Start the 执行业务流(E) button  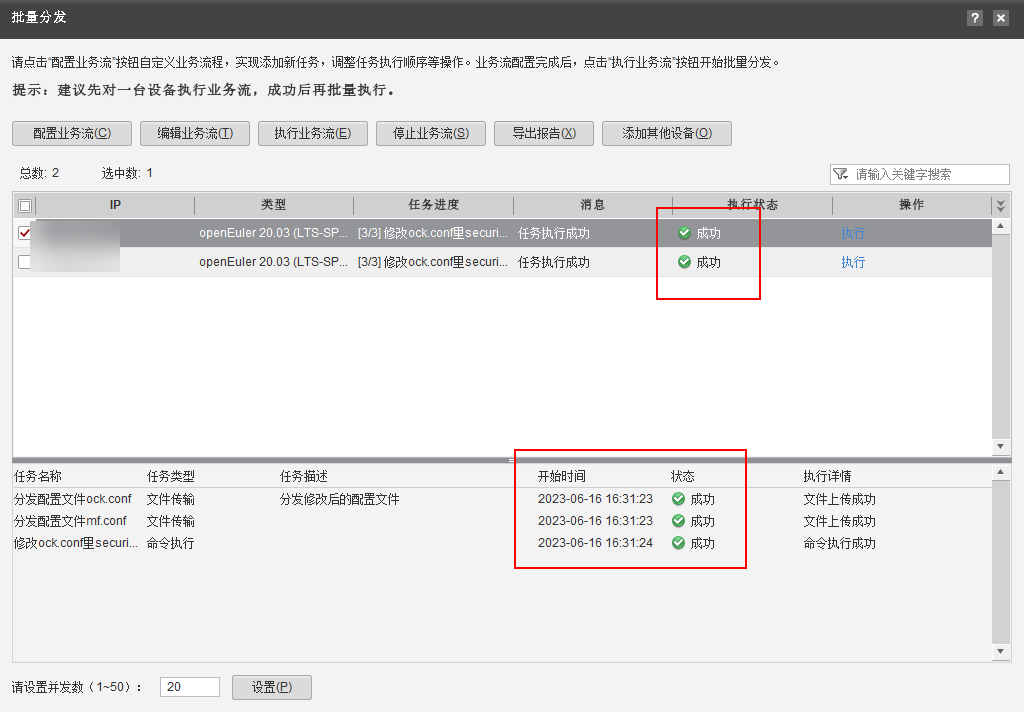pos(313,133)
